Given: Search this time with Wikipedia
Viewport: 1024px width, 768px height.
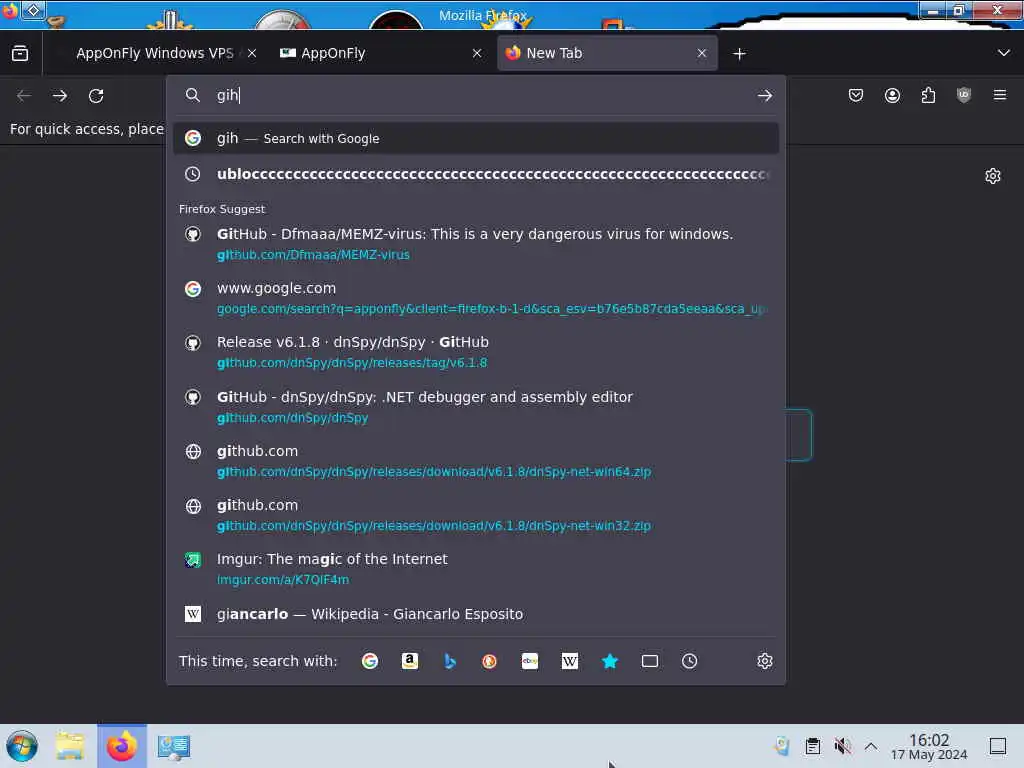Looking at the screenshot, I should click(x=569, y=661).
